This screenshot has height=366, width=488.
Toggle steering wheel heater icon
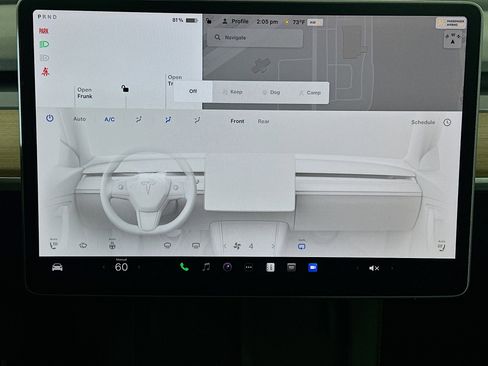pos(112,245)
